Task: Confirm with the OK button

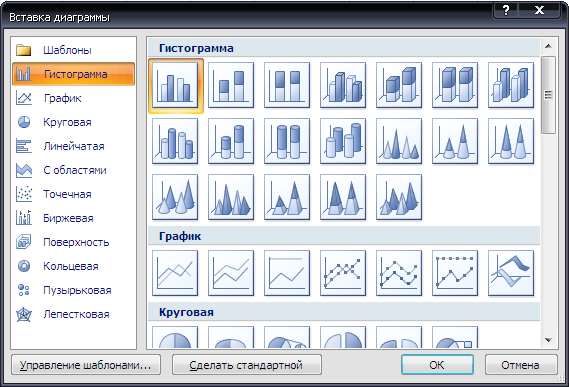Action: coord(437,365)
